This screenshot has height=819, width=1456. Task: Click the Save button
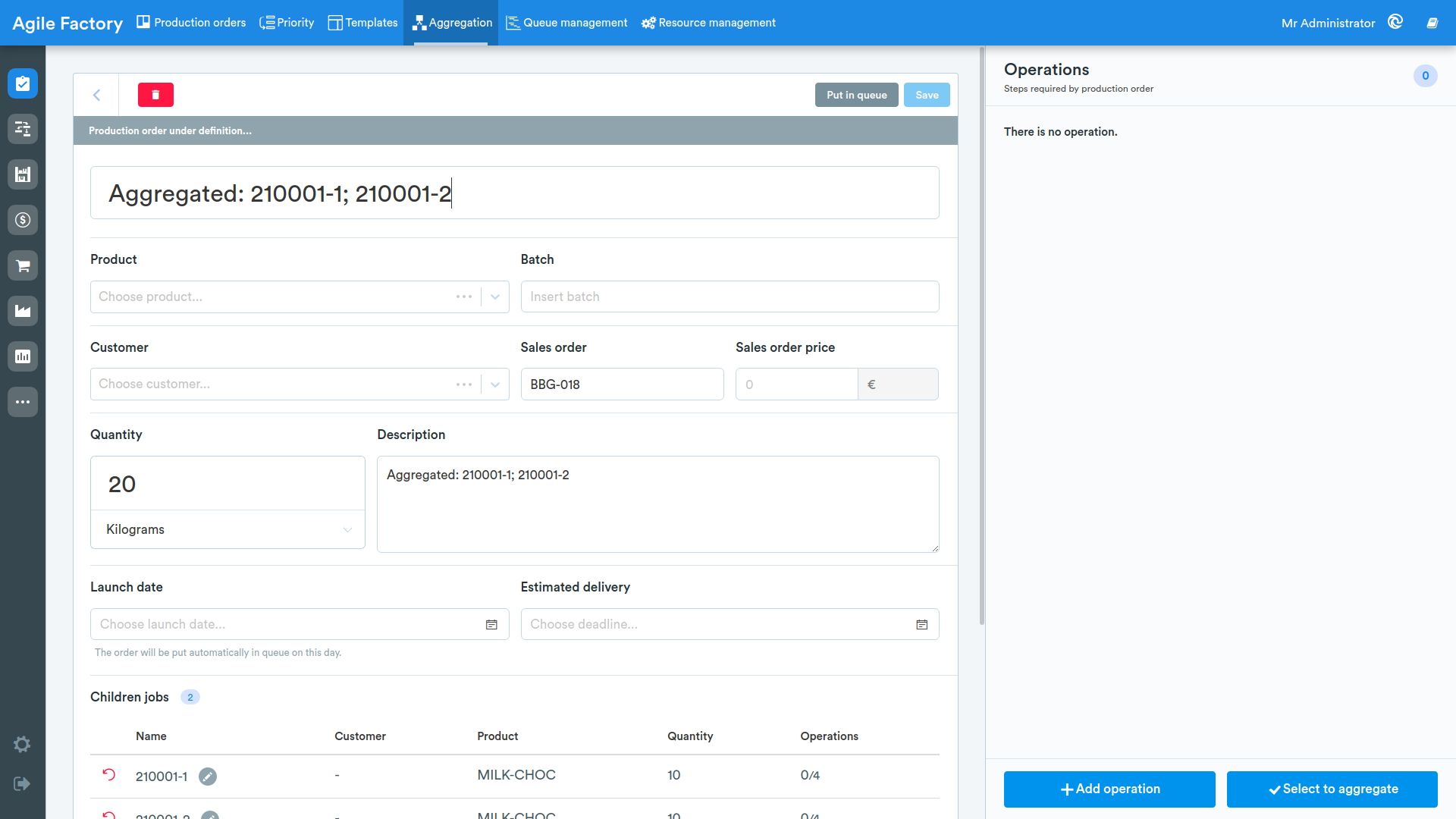927,95
